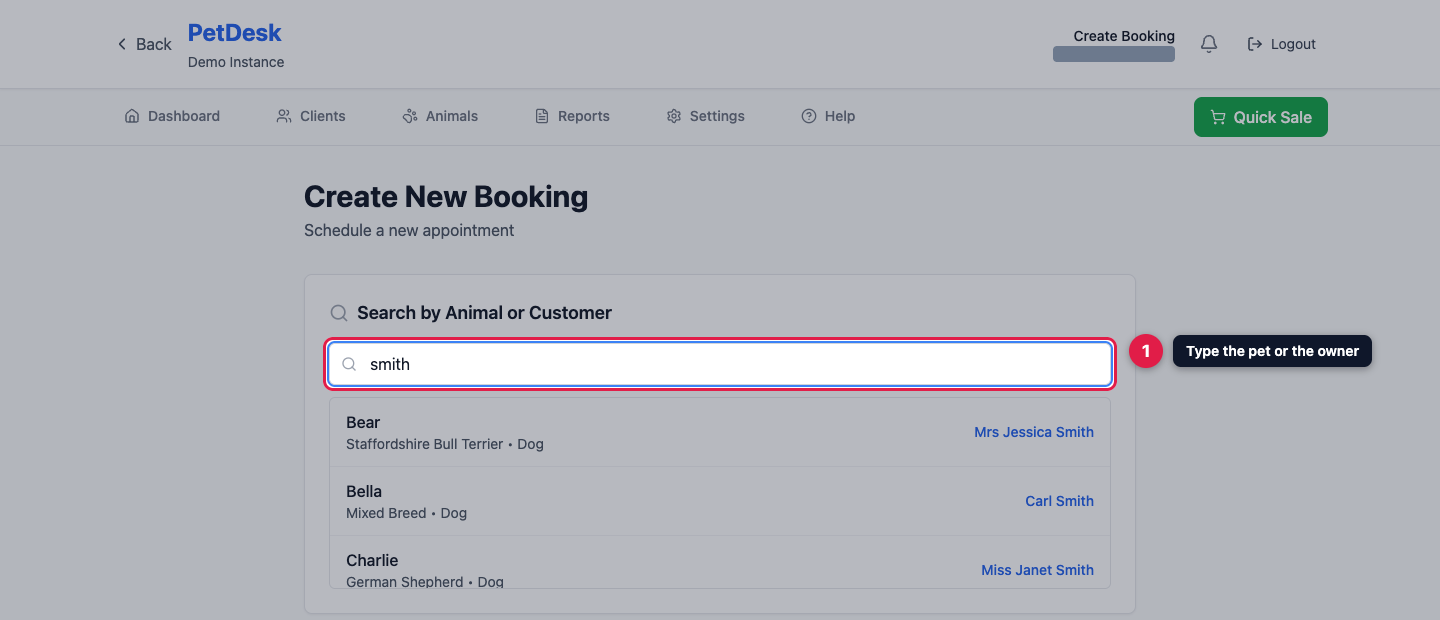Click the notification bell icon

pos(1209,44)
